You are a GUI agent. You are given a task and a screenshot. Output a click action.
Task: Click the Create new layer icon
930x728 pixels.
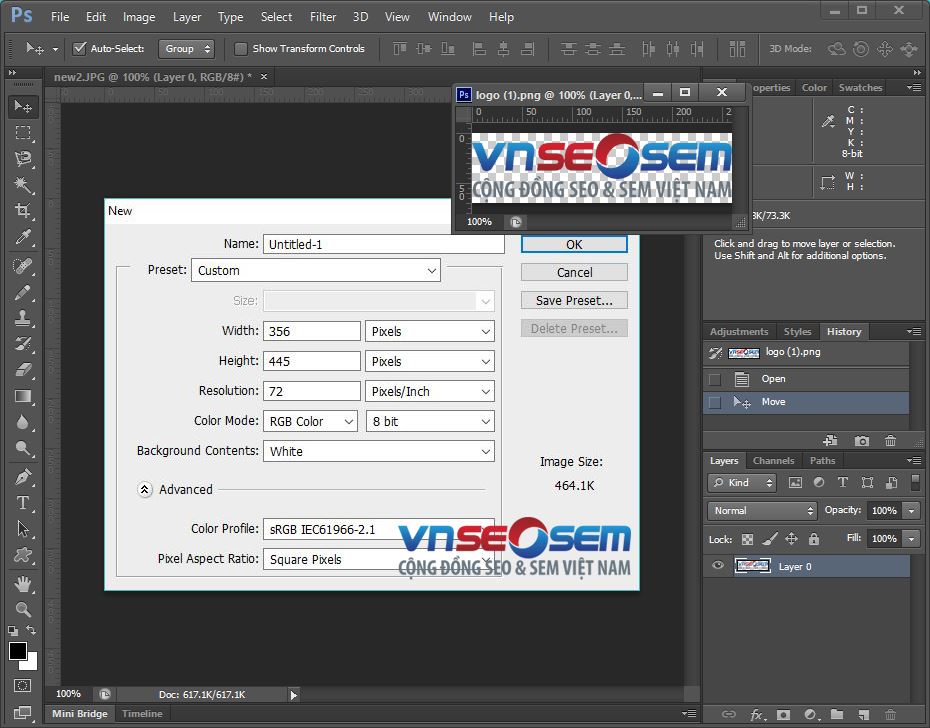click(862, 714)
